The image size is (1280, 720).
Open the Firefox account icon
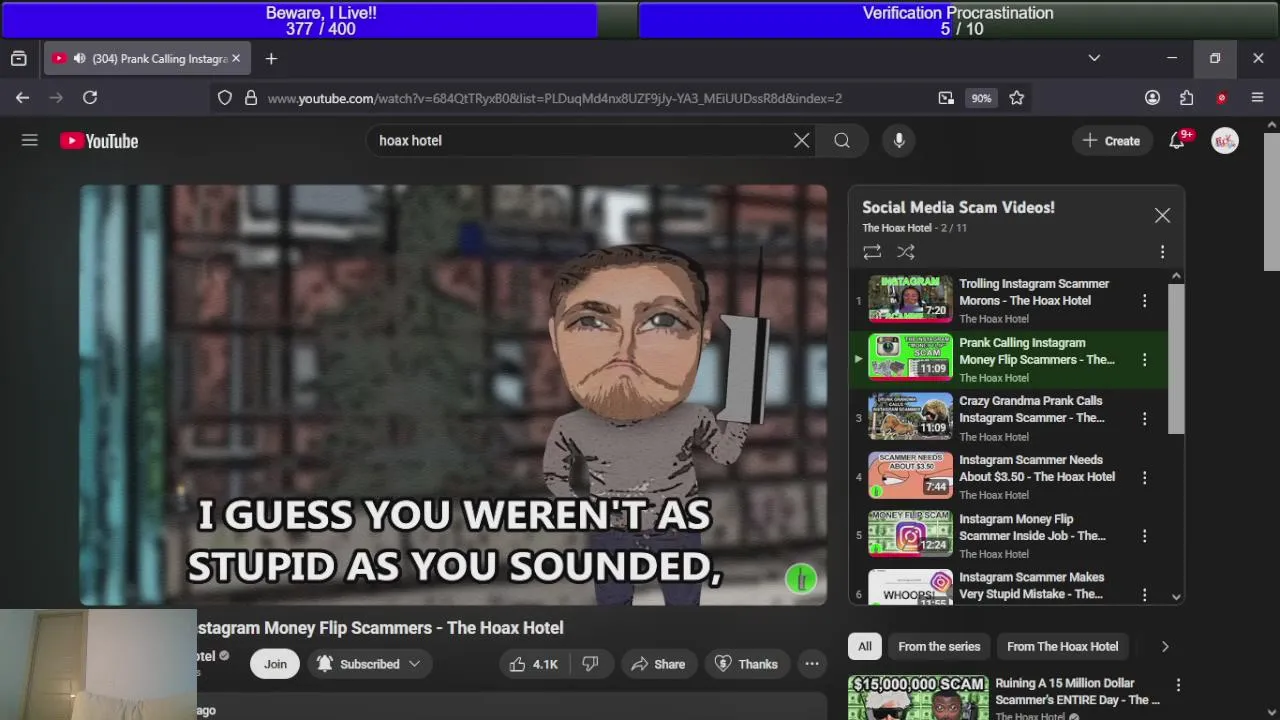1152,98
